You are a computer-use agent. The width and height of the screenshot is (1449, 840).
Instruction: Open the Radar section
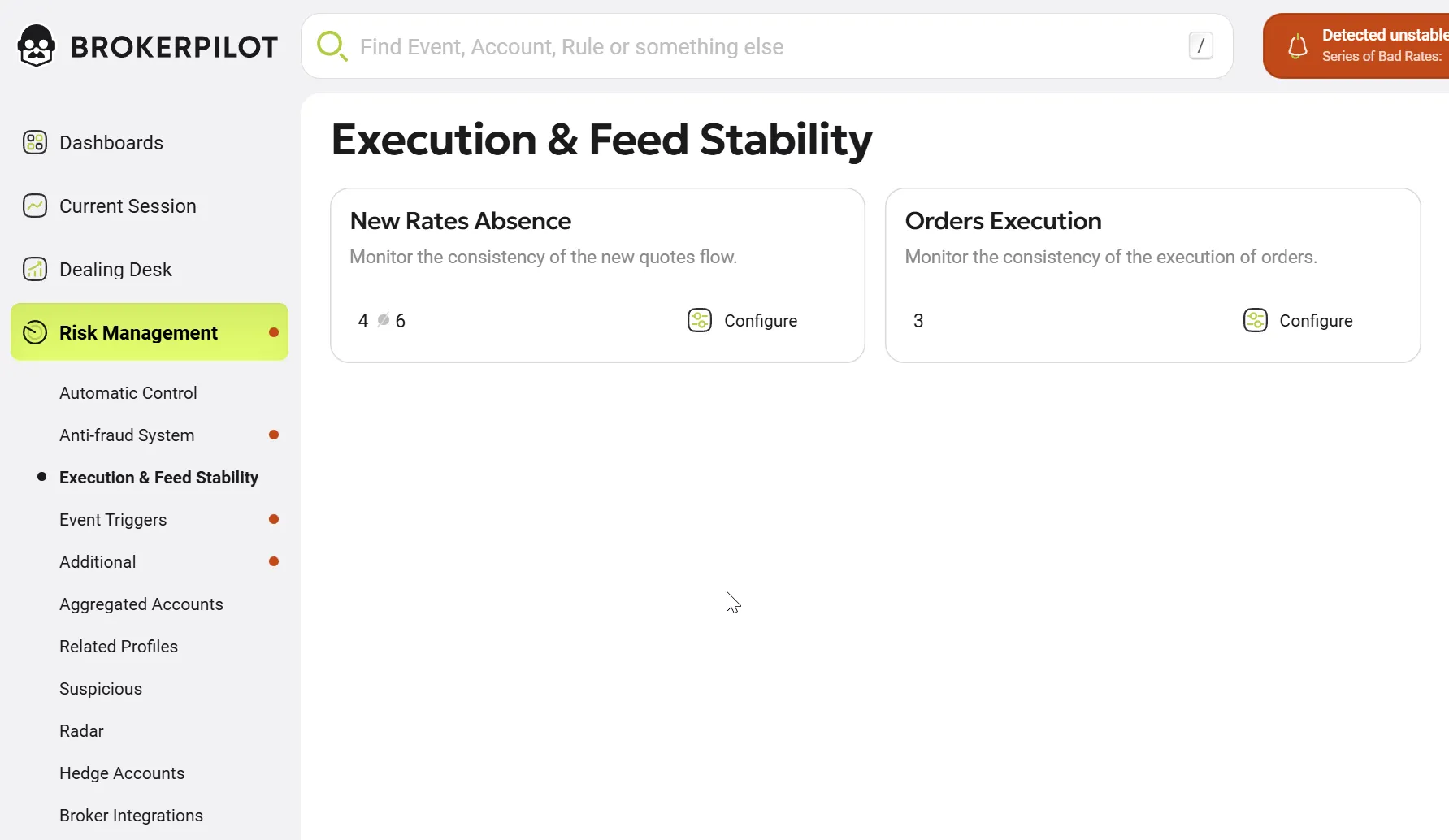[81, 731]
